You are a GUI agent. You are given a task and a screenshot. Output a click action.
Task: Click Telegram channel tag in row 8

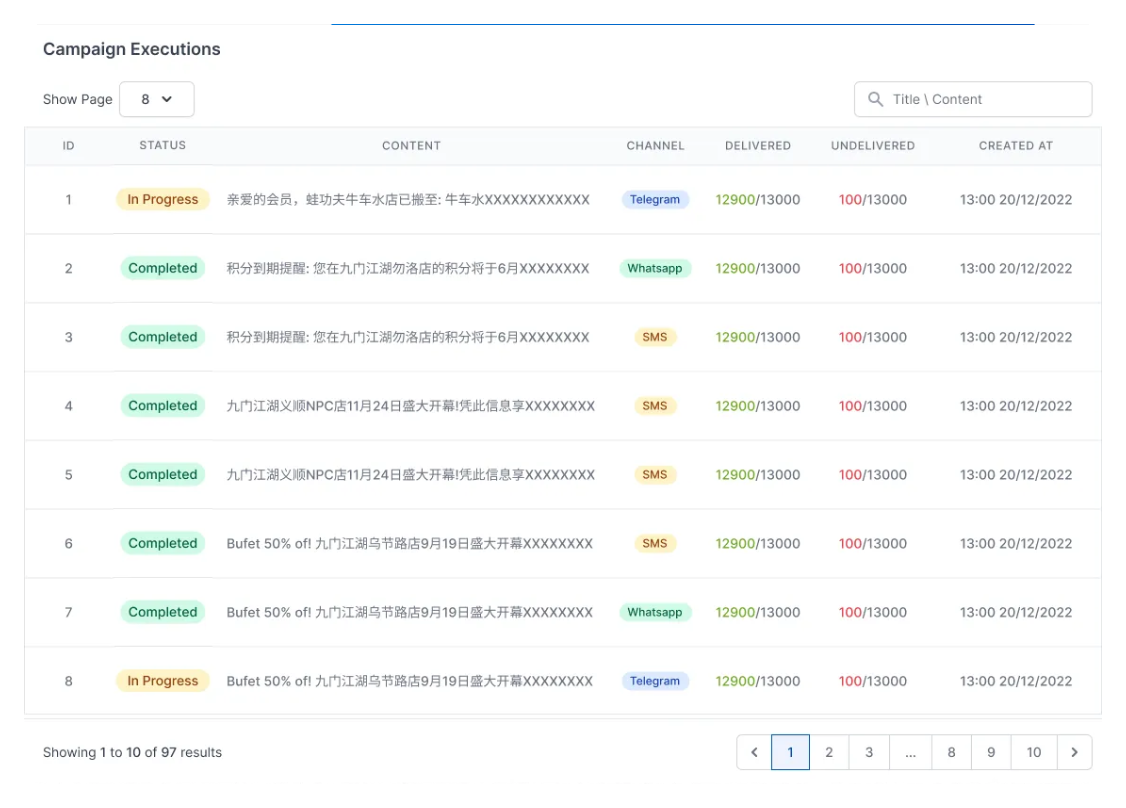655,681
